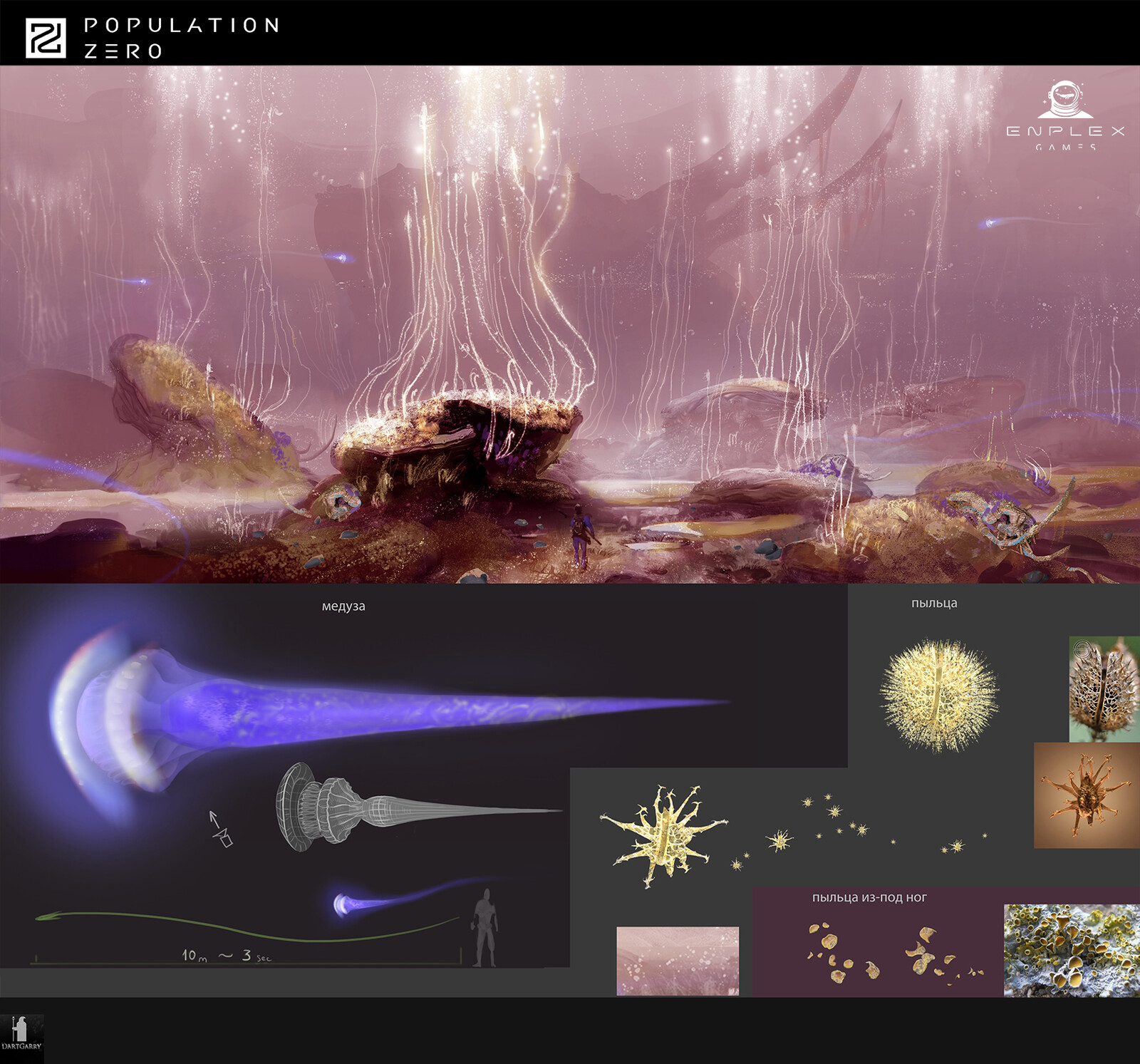Click the small pink landscape close-up thumbnail
The height and width of the screenshot is (1064, 1140).
(678, 961)
